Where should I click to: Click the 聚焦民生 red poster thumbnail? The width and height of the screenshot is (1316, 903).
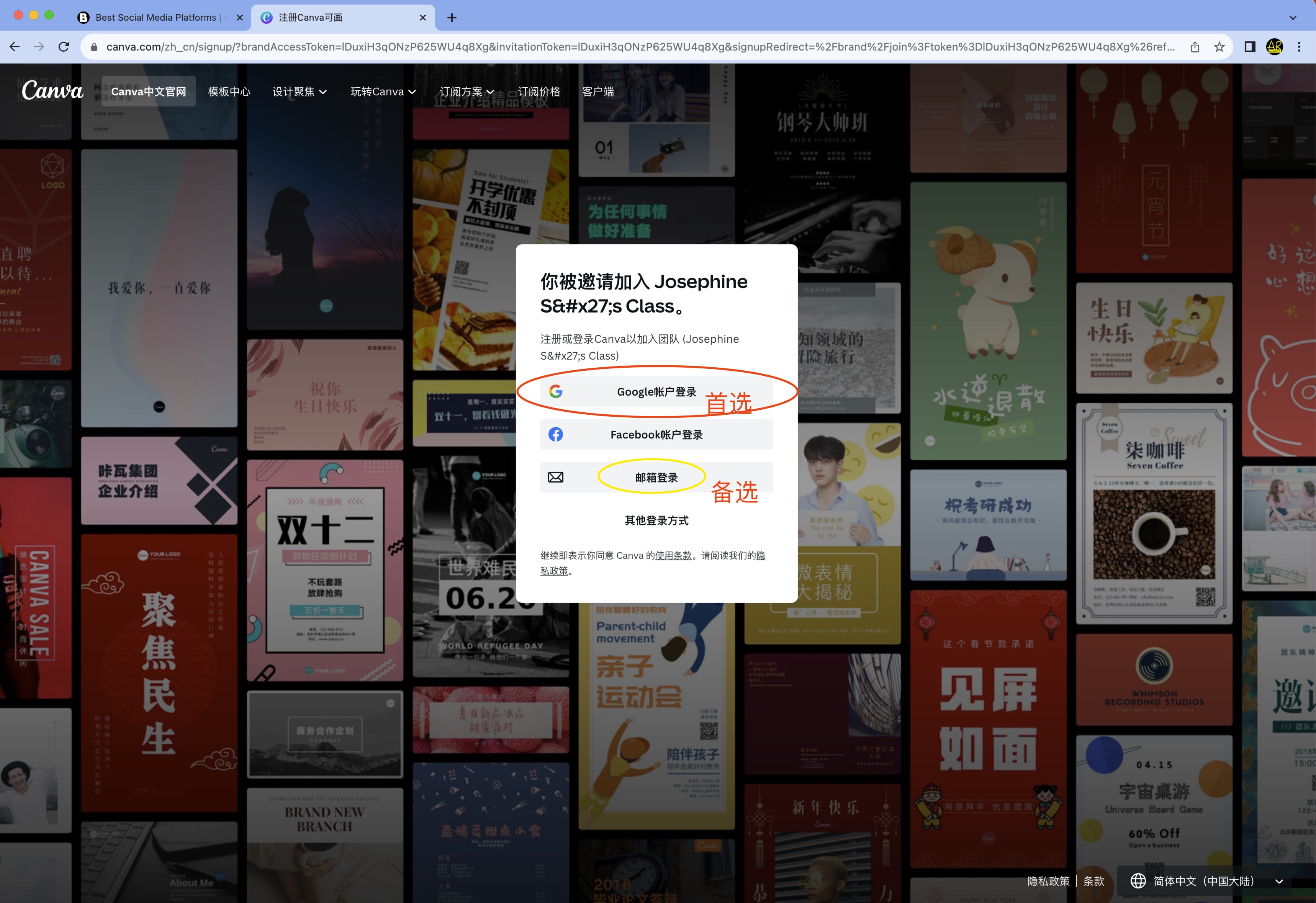(x=159, y=672)
